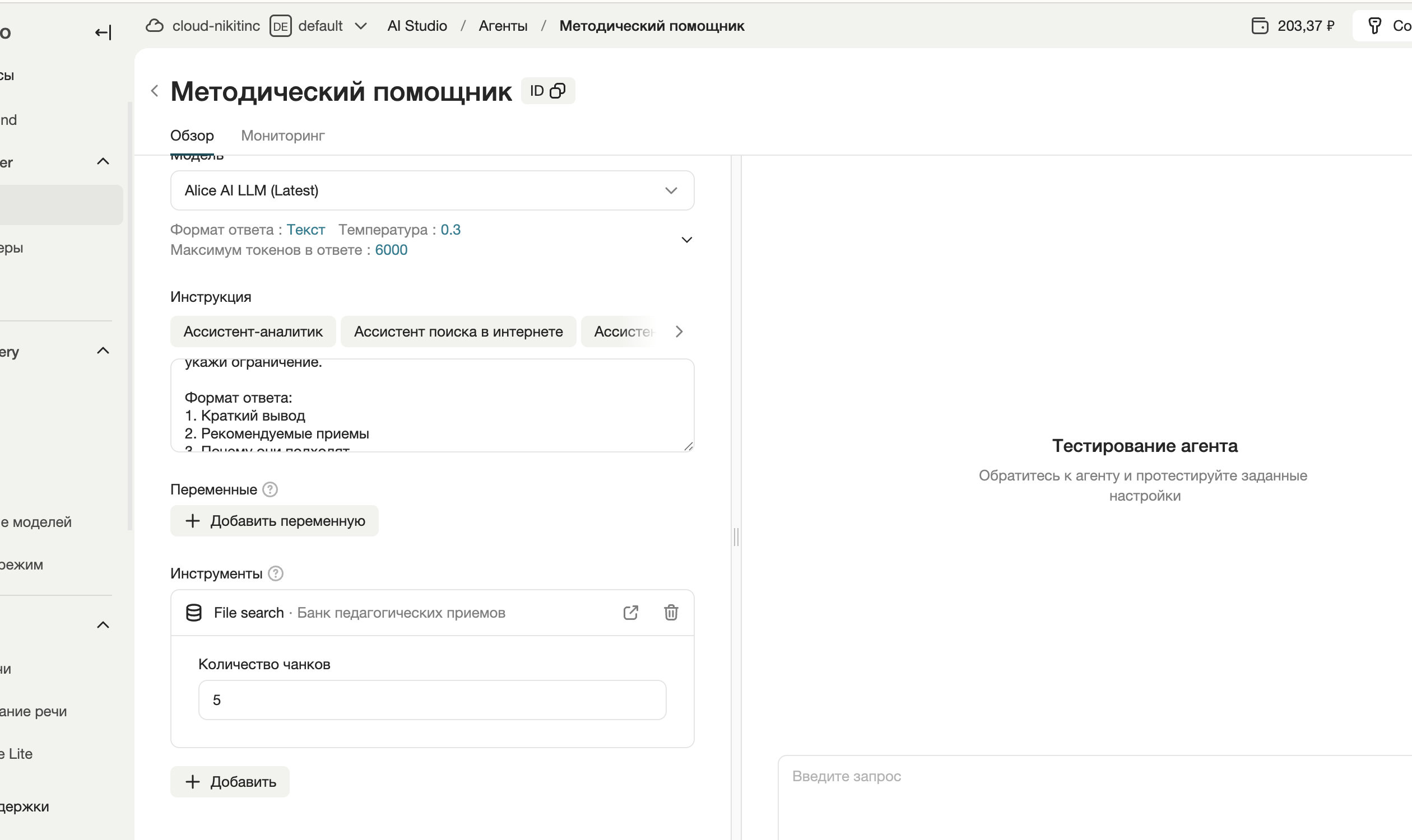Viewport: 1412px width, 840px height.
Task: Delete the File search tool
Action: pos(671,613)
